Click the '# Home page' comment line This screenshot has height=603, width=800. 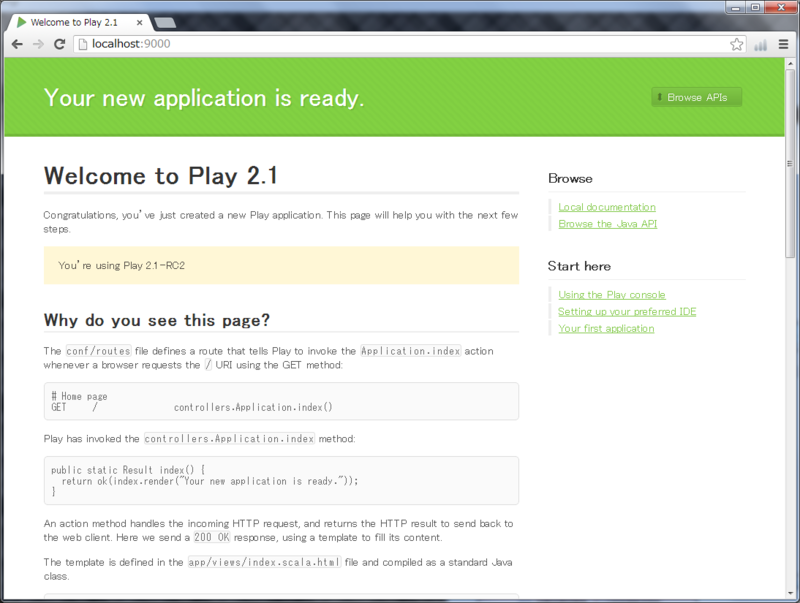pos(79,396)
